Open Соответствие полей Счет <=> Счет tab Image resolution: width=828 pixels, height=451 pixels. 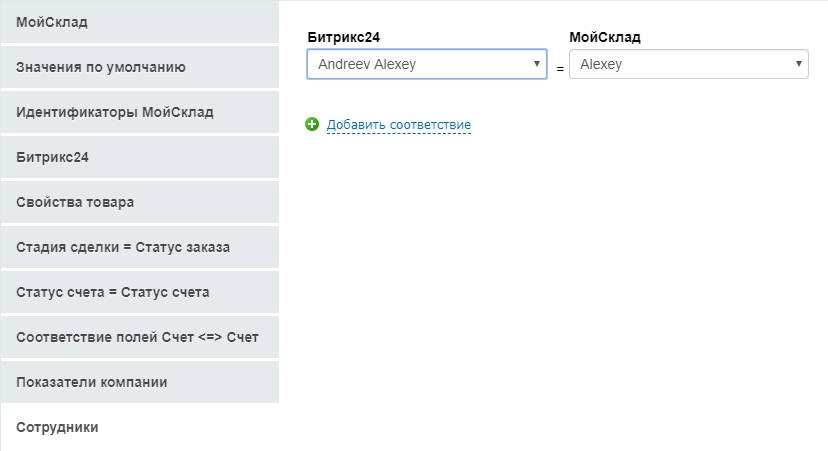[139, 337]
